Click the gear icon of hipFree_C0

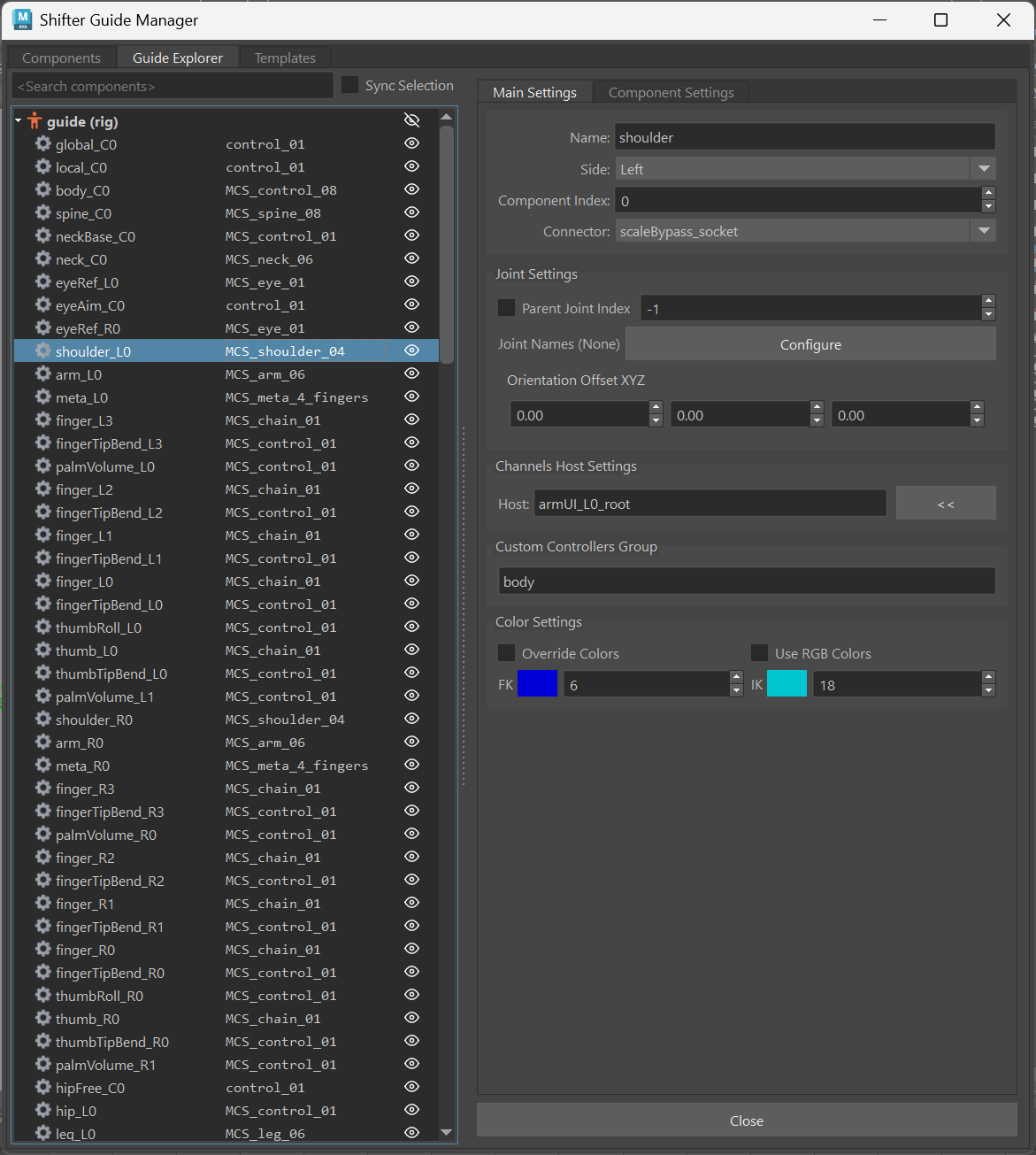point(42,1087)
